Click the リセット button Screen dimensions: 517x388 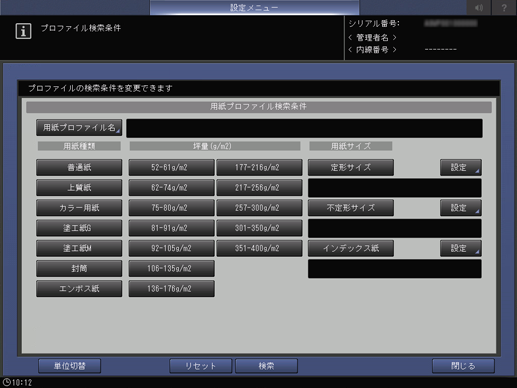click(200, 366)
